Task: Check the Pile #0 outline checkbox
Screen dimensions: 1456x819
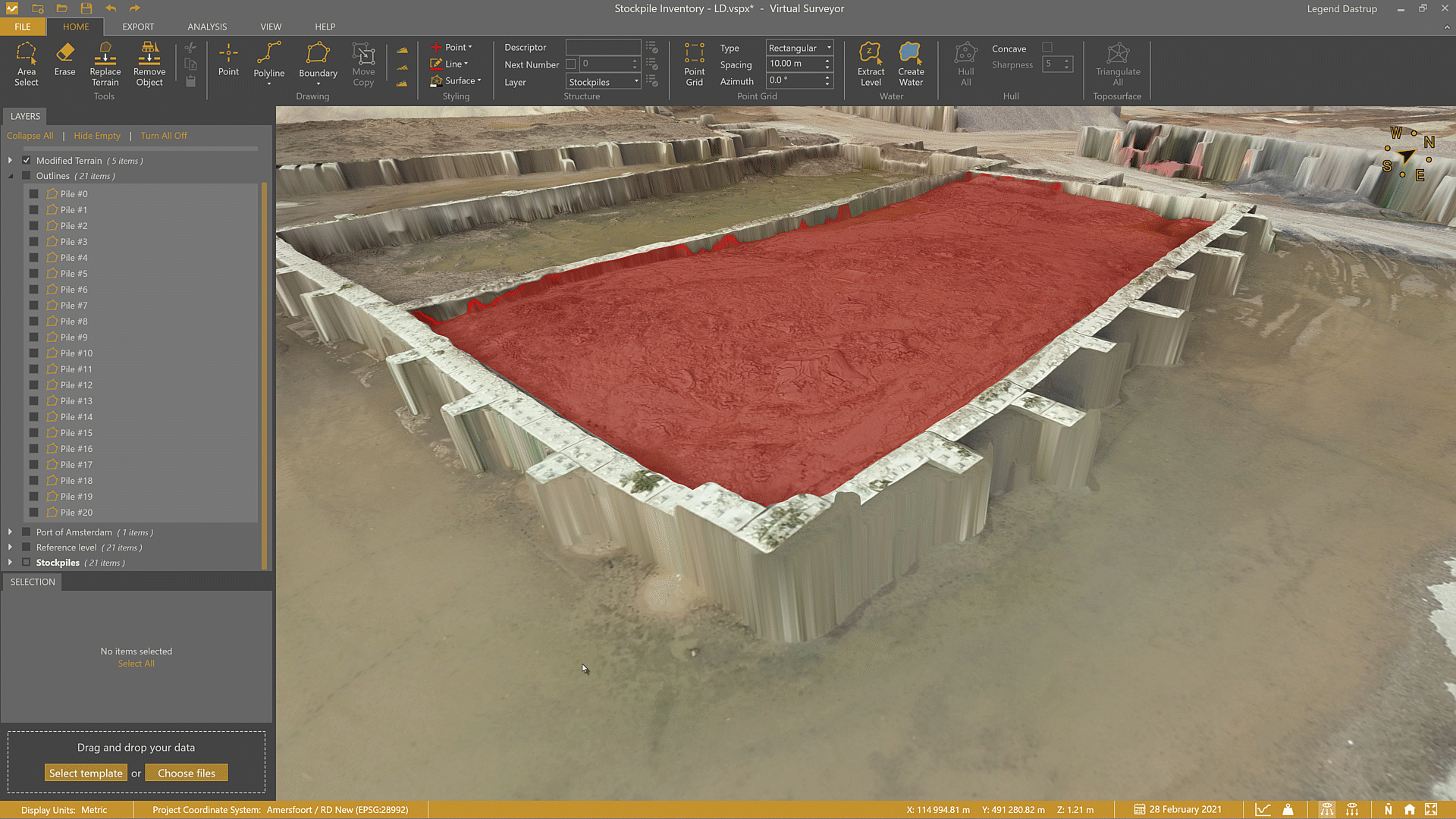Action: click(x=33, y=193)
